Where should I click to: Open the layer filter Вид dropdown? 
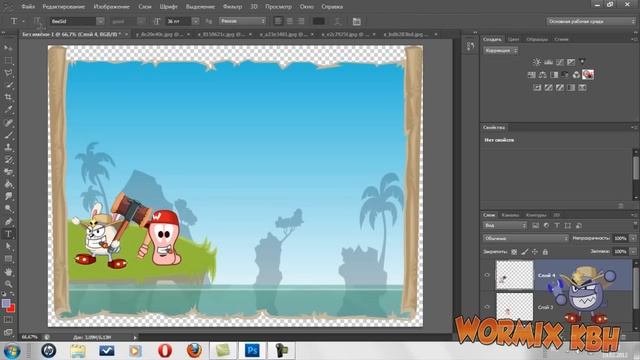click(x=505, y=225)
